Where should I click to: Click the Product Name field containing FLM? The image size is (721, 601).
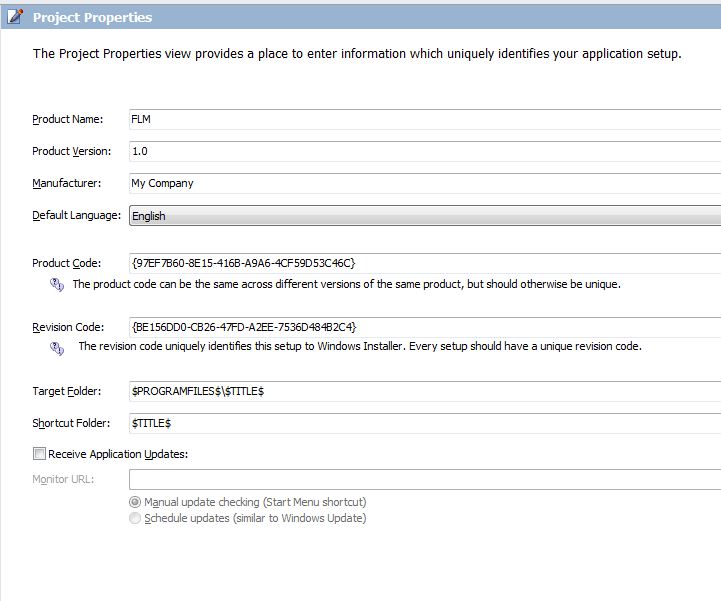(x=425, y=120)
